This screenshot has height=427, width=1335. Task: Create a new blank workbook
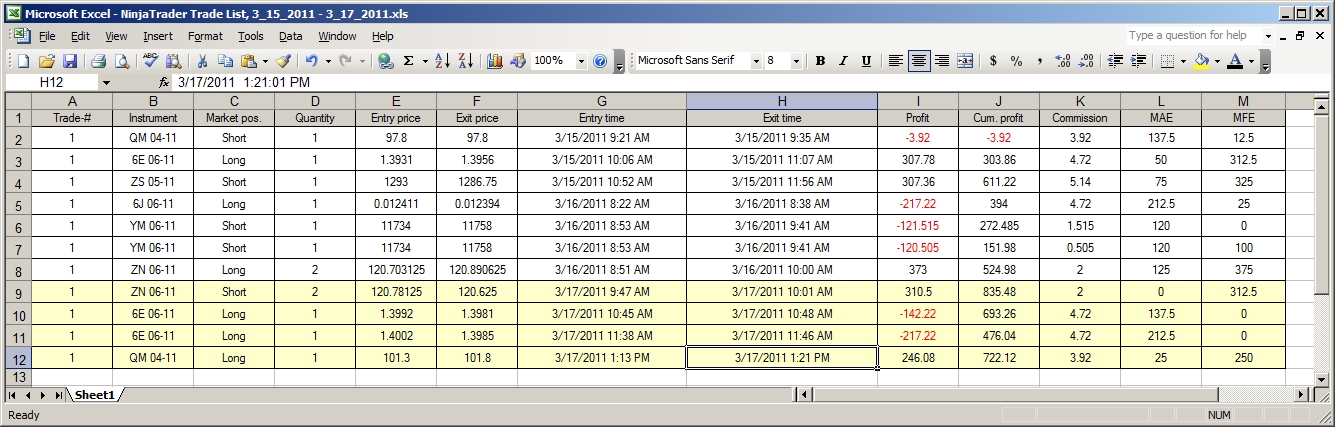[22, 61]
